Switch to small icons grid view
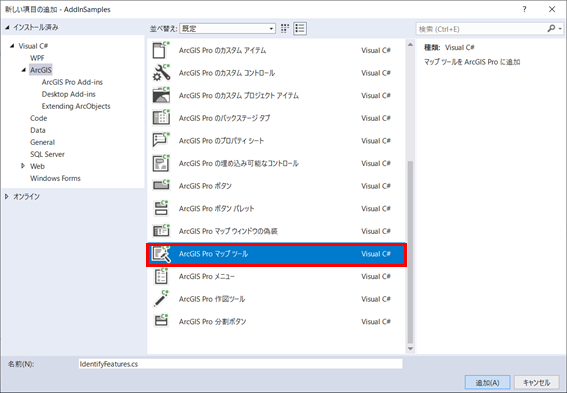The image size is (567, 393). pos(285,29)
